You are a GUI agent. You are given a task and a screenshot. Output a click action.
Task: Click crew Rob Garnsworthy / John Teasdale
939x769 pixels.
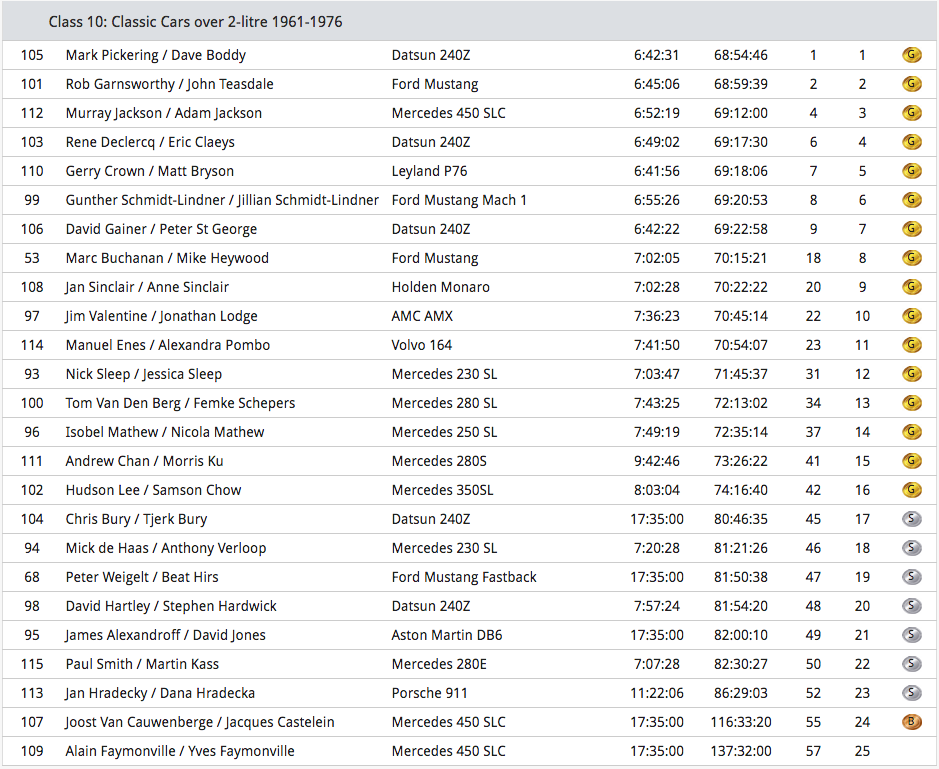(169, 84)
